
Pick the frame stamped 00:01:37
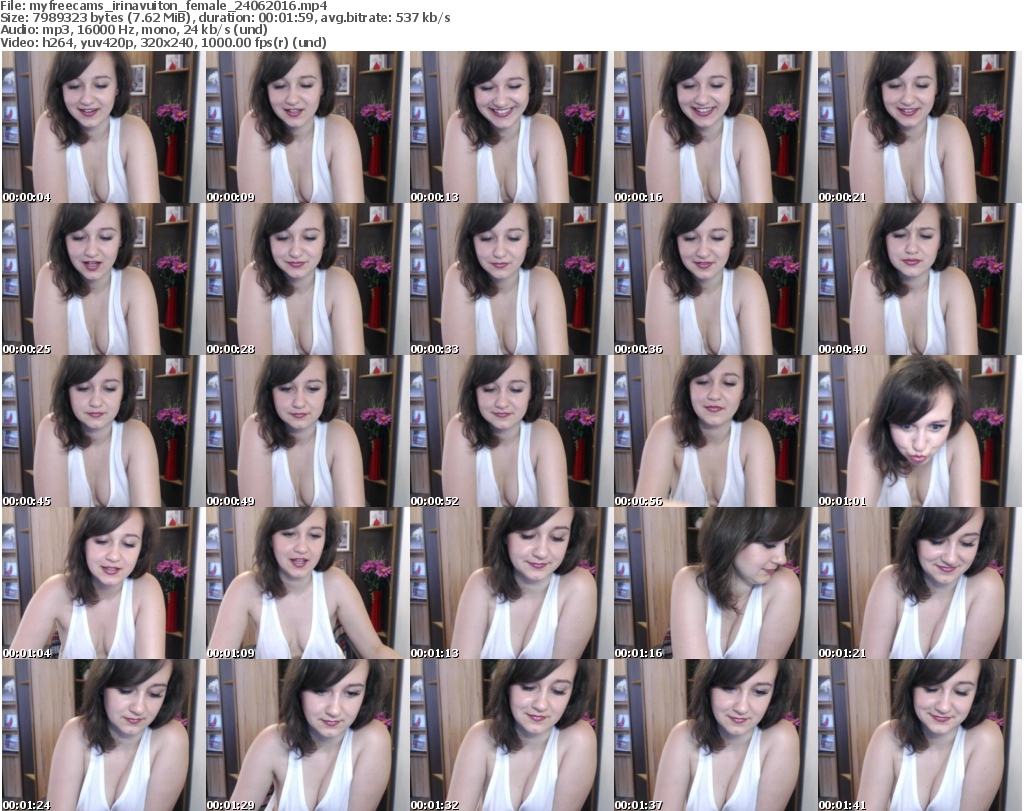(716, 735)
